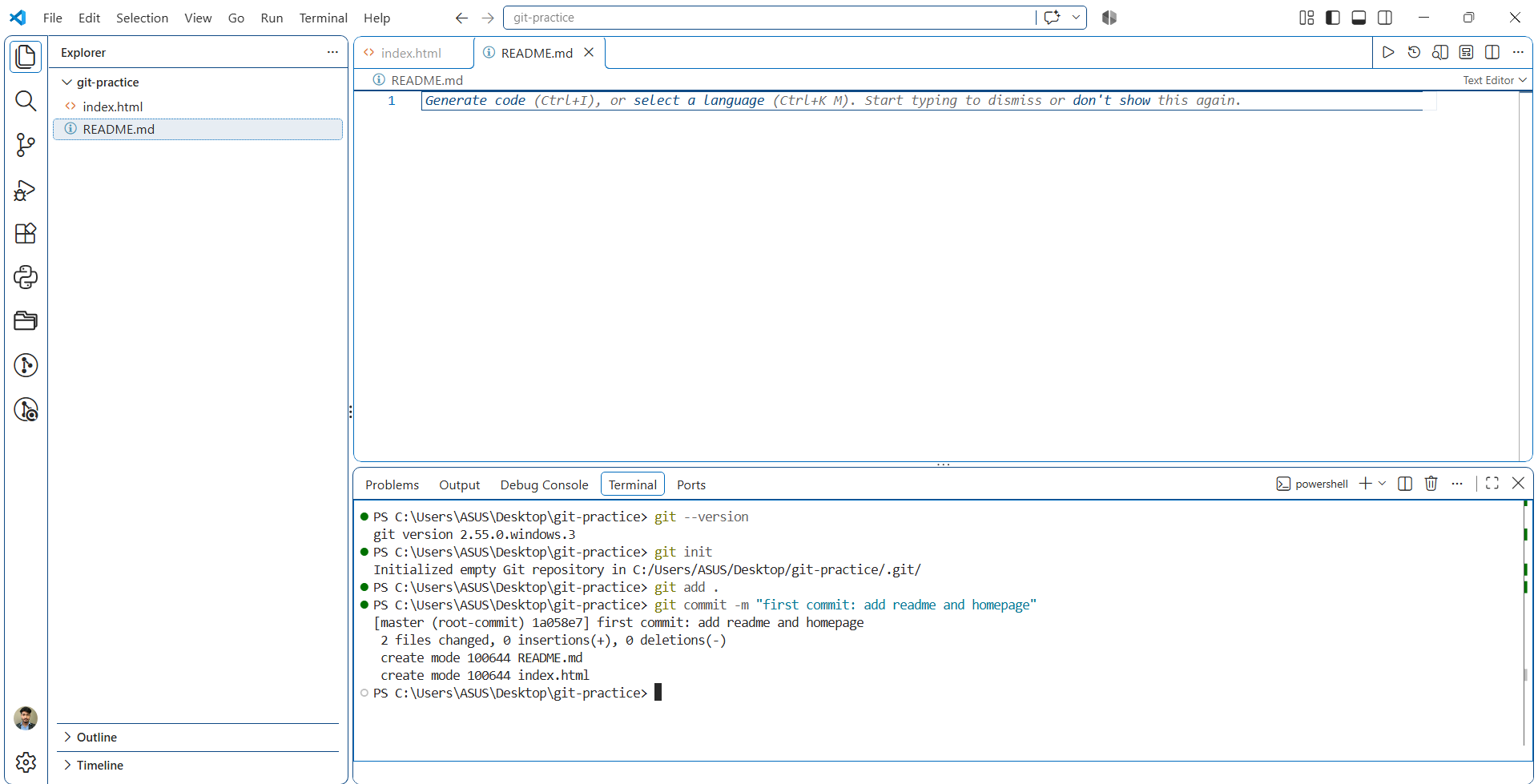Click the 'select a language' link

point(699,101)
